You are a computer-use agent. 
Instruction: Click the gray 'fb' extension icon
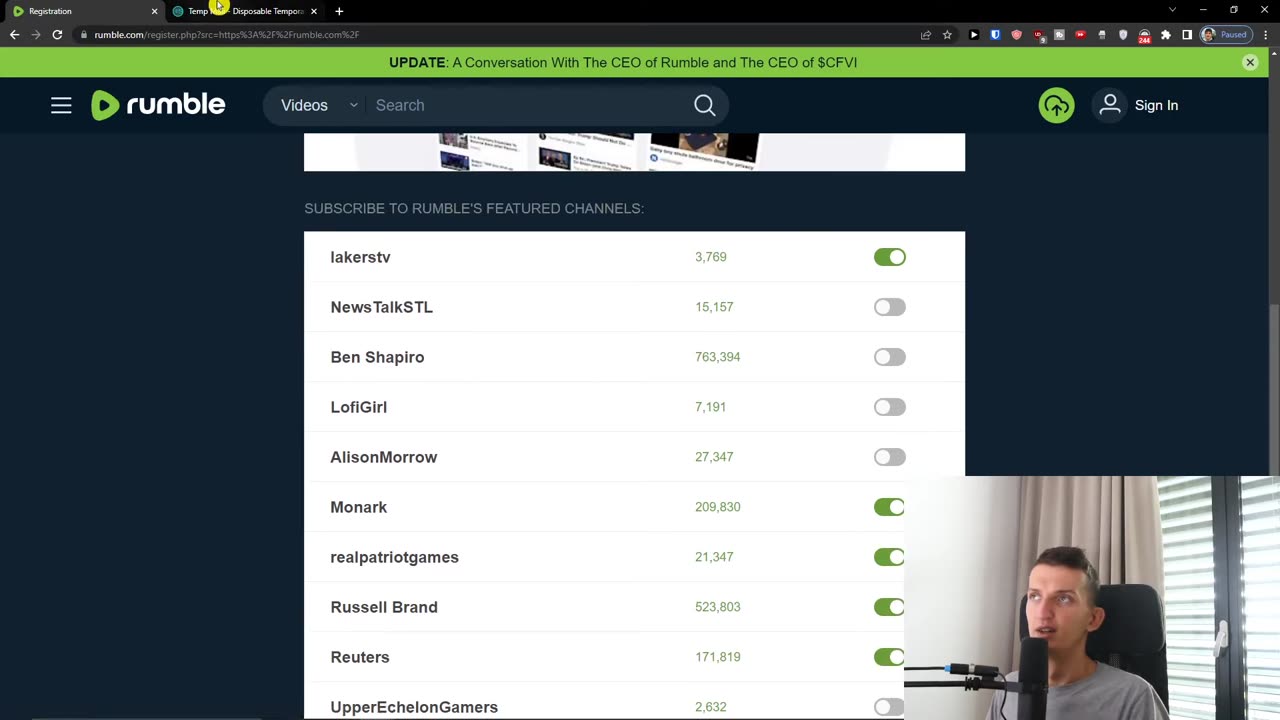pos(1059,35)
